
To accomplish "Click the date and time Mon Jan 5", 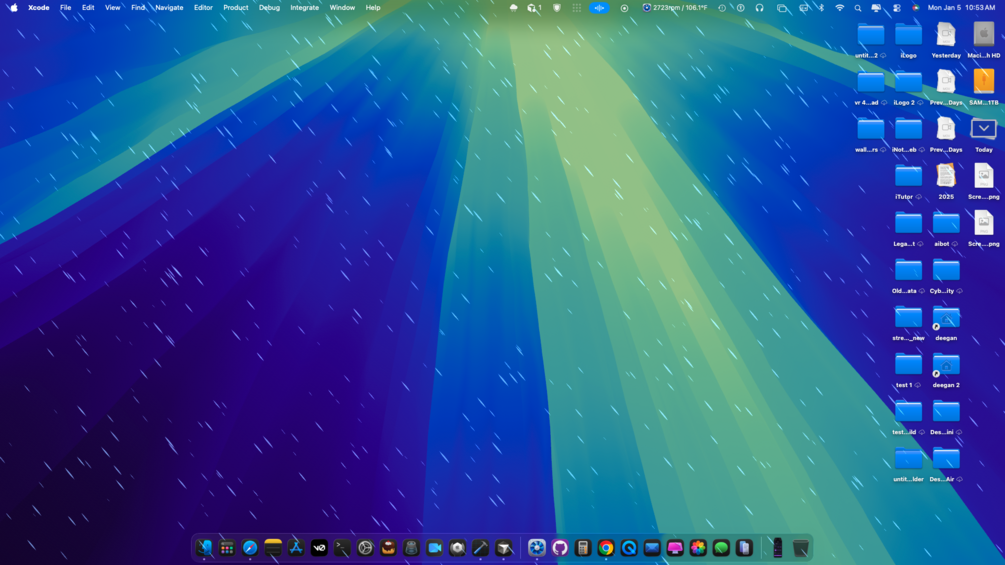I will pos(961,8).
